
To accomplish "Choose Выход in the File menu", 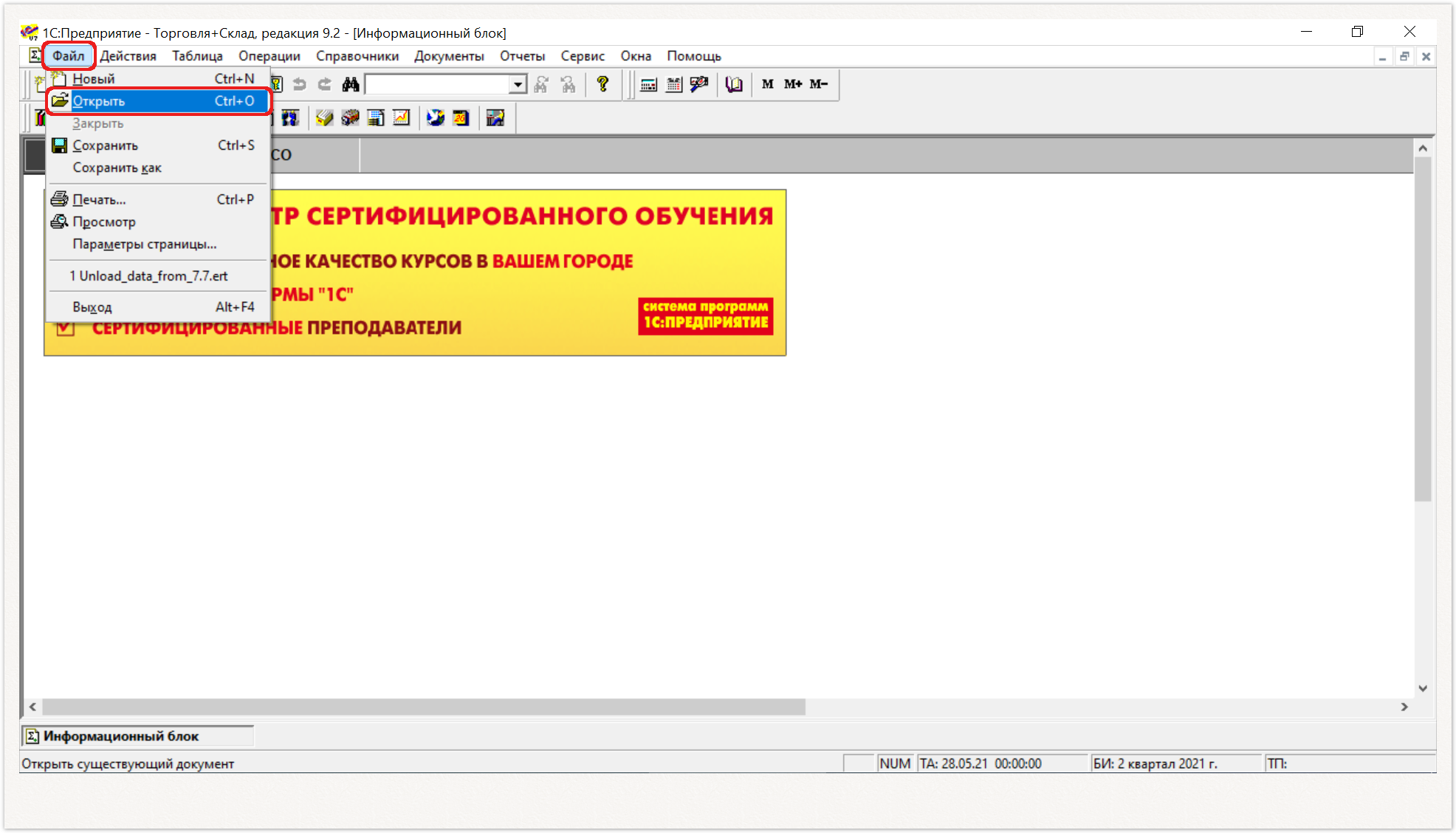I will (x=158, y=306).
